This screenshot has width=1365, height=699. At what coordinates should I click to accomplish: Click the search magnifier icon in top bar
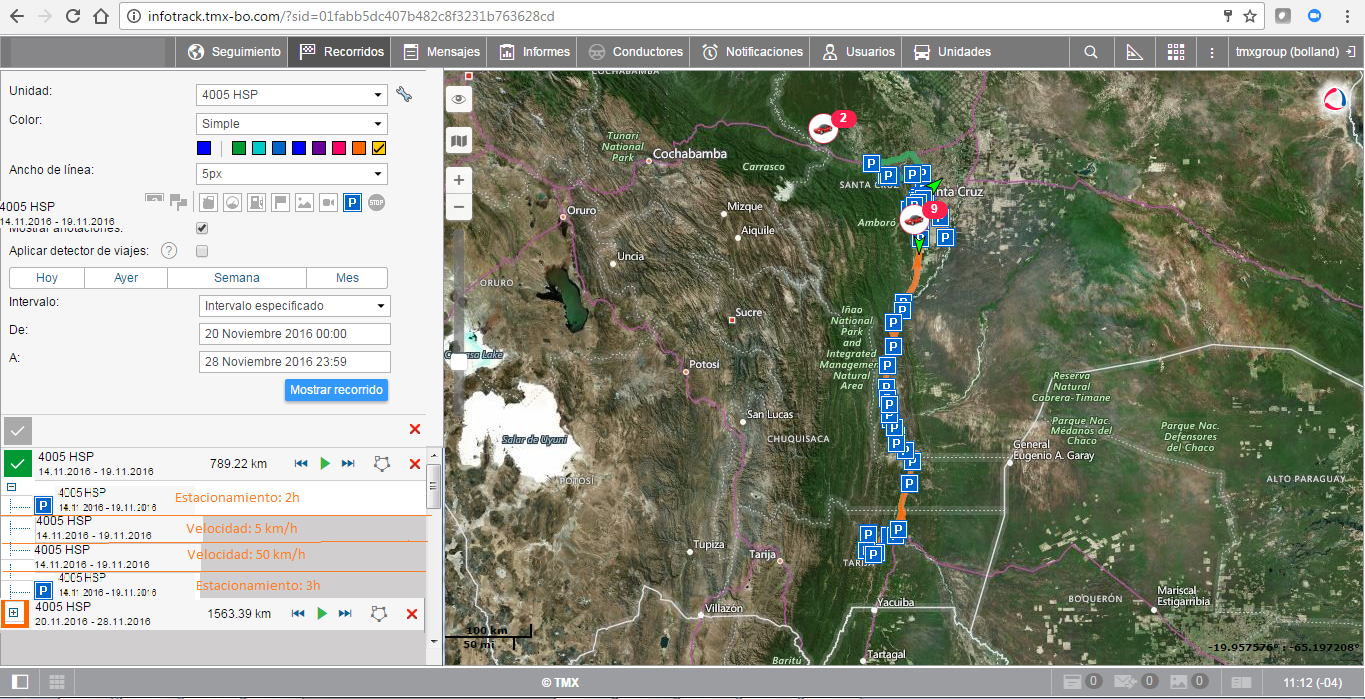pyautogui.click(x=1091, y=52)
